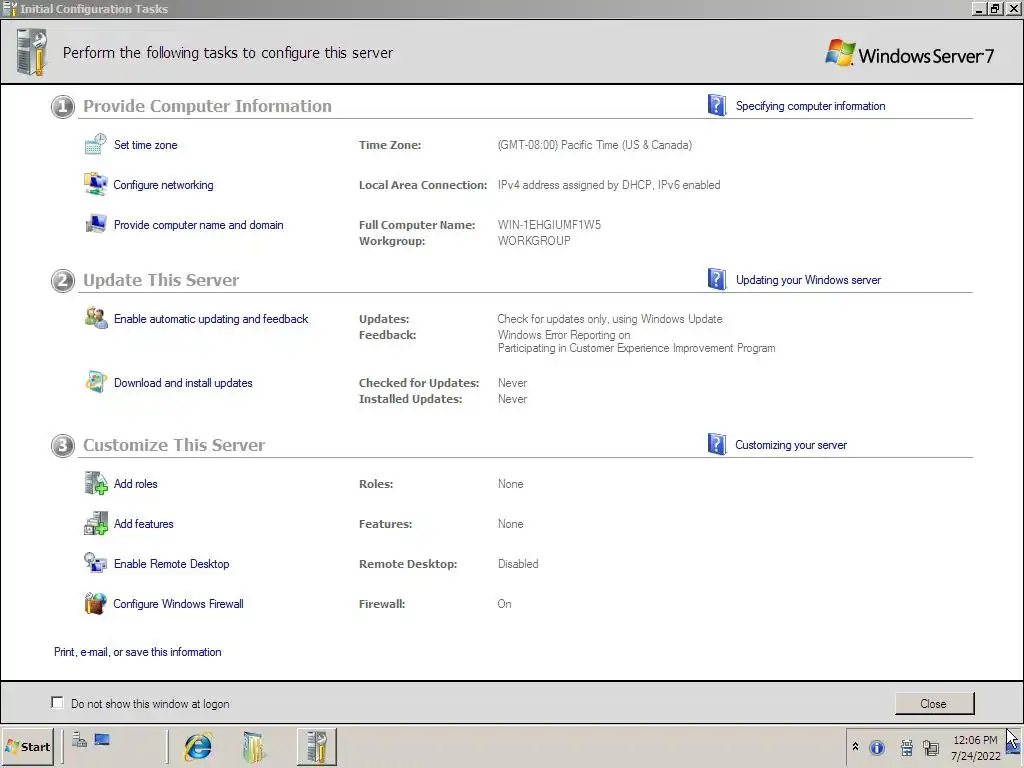Click Initial Configuration Tasks taskbar button
The width and height of the screenshot is (1024, 768).
tap(317, 746)
